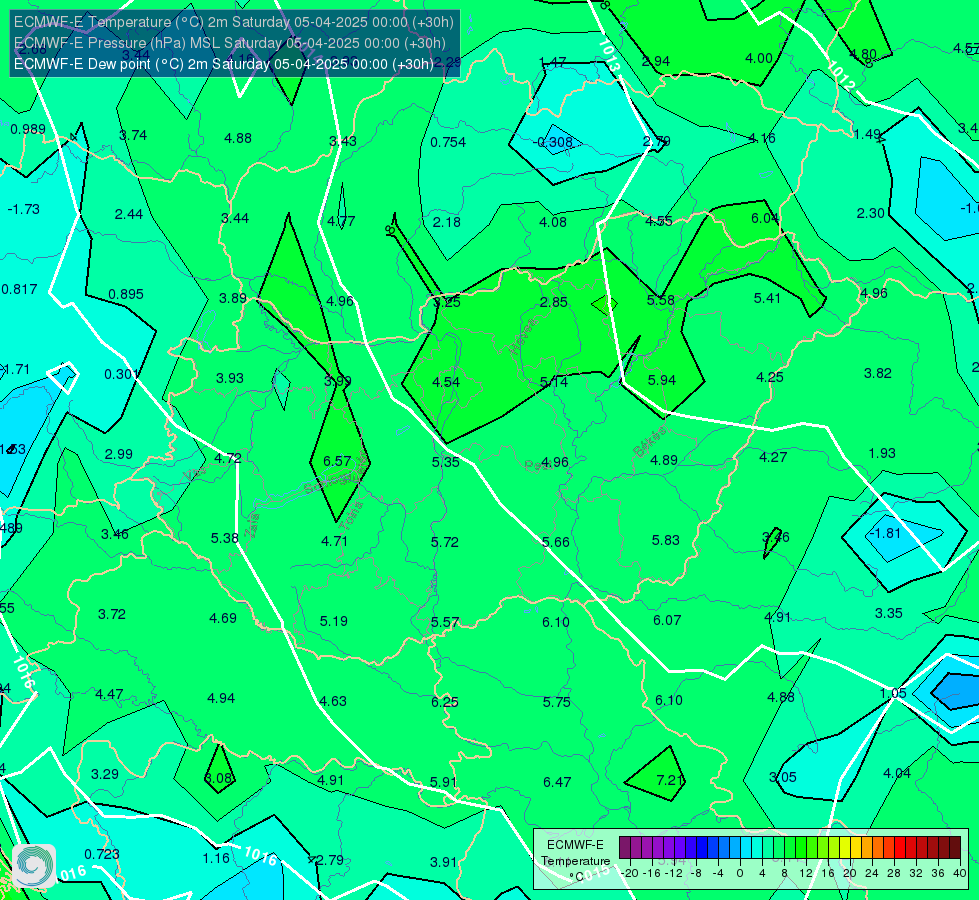Click the 0.723 temperature value
Screen dimensions: 979x900
[x=102, y=854]
